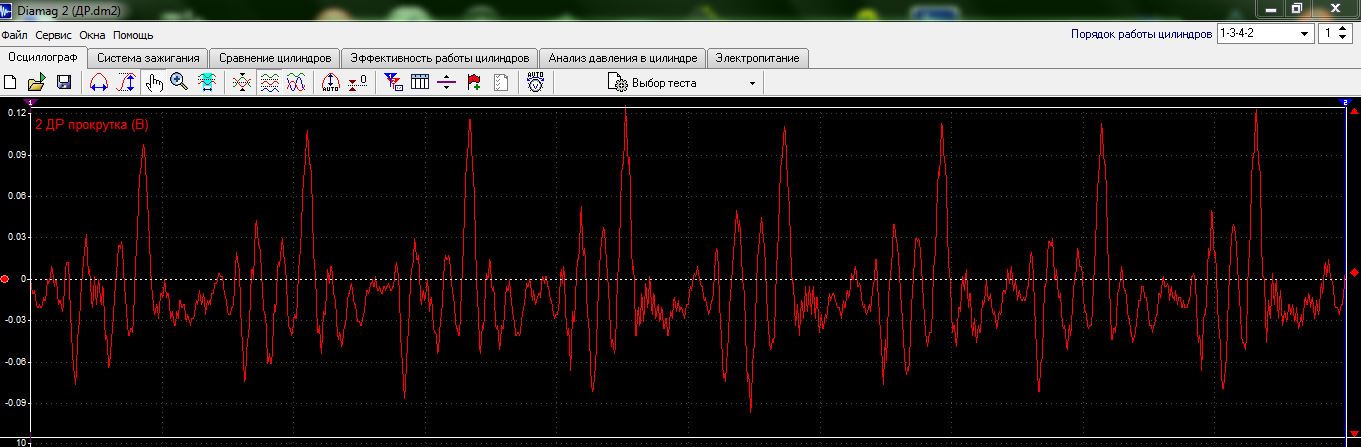Click the purple divider measurement icon

pos(447,83)
